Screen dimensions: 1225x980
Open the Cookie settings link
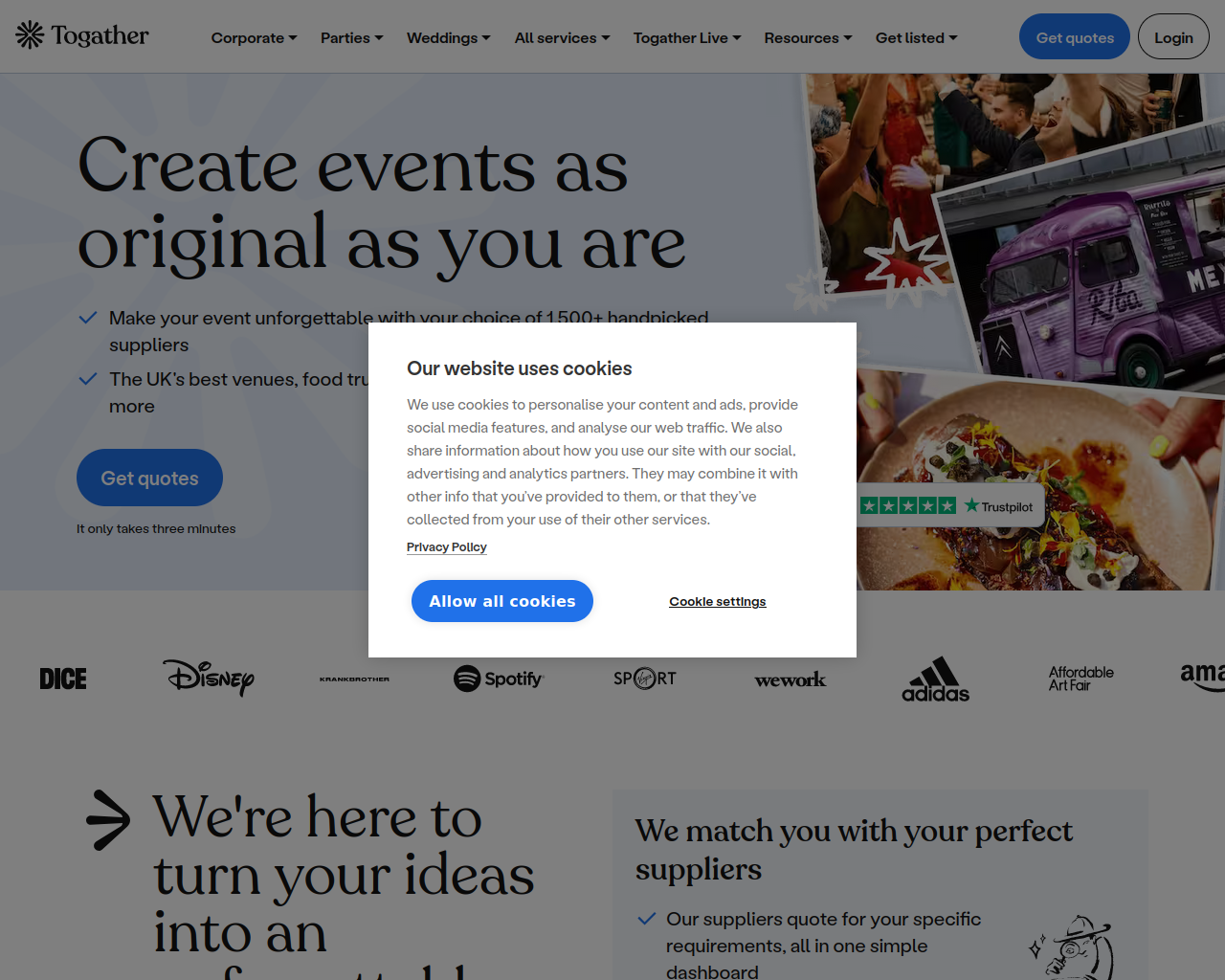718,601
